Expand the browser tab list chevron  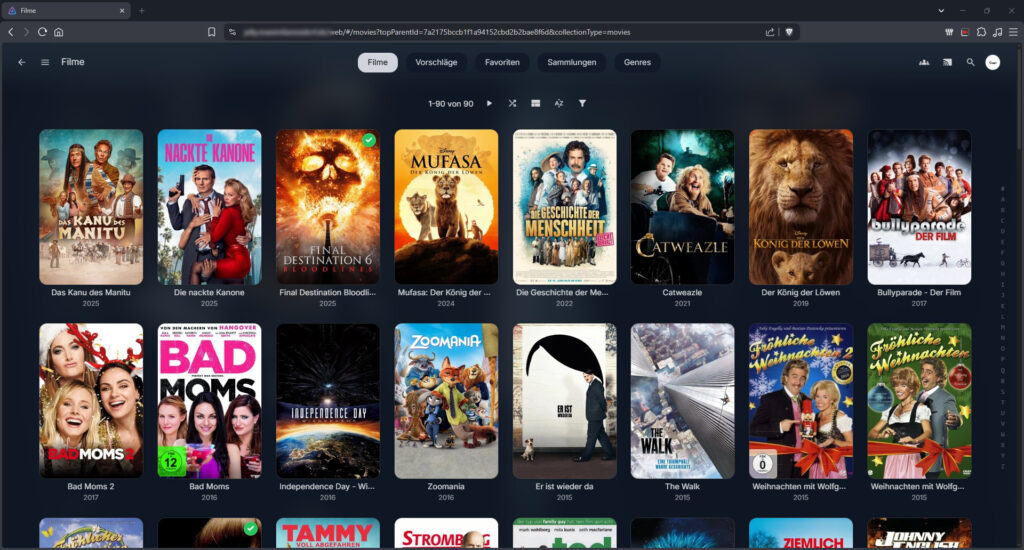pyautogui.click(x=941, y=10)
